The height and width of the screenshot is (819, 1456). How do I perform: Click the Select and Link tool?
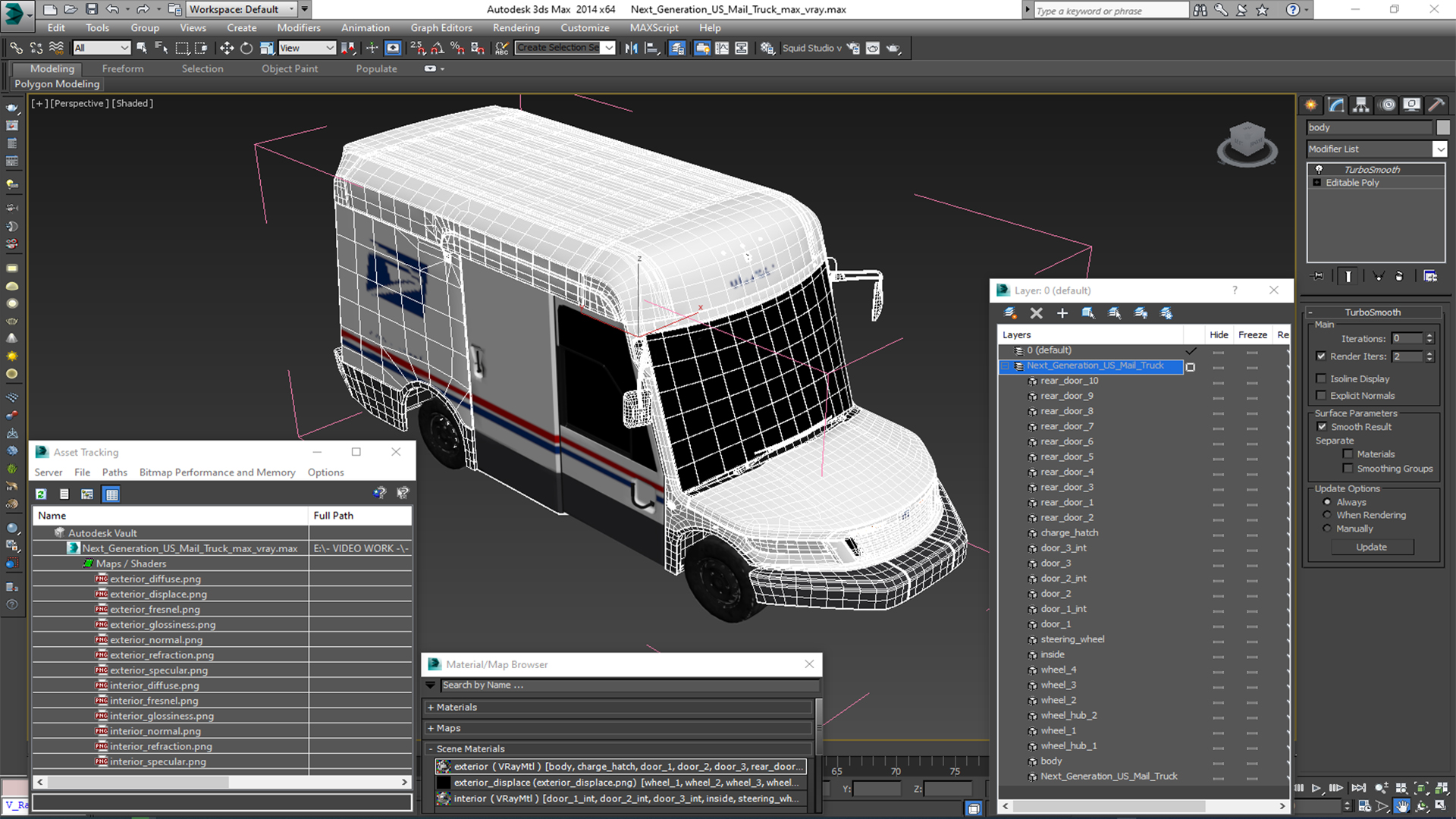[x=16, y=48]
